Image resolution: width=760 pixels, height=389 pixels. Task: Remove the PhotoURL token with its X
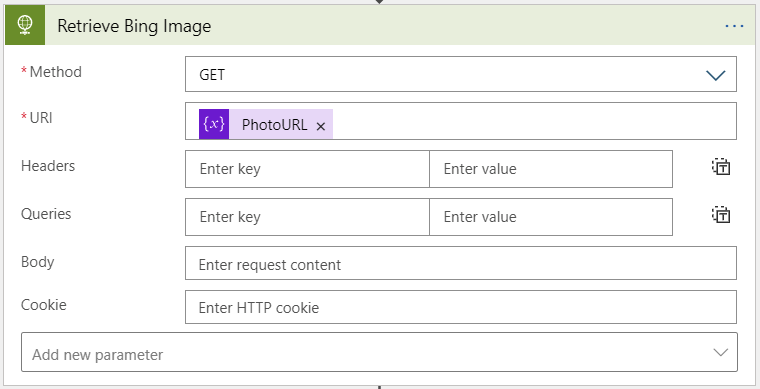point(320,126)
